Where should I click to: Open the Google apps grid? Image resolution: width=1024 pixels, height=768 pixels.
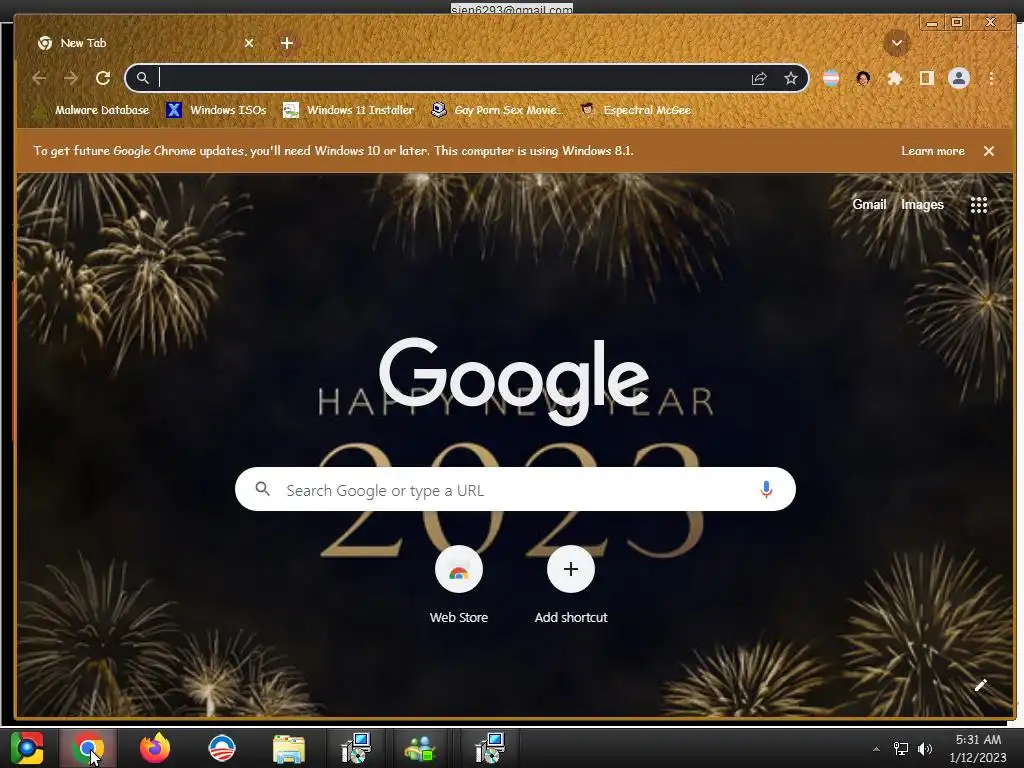click(x=978, y=205)
